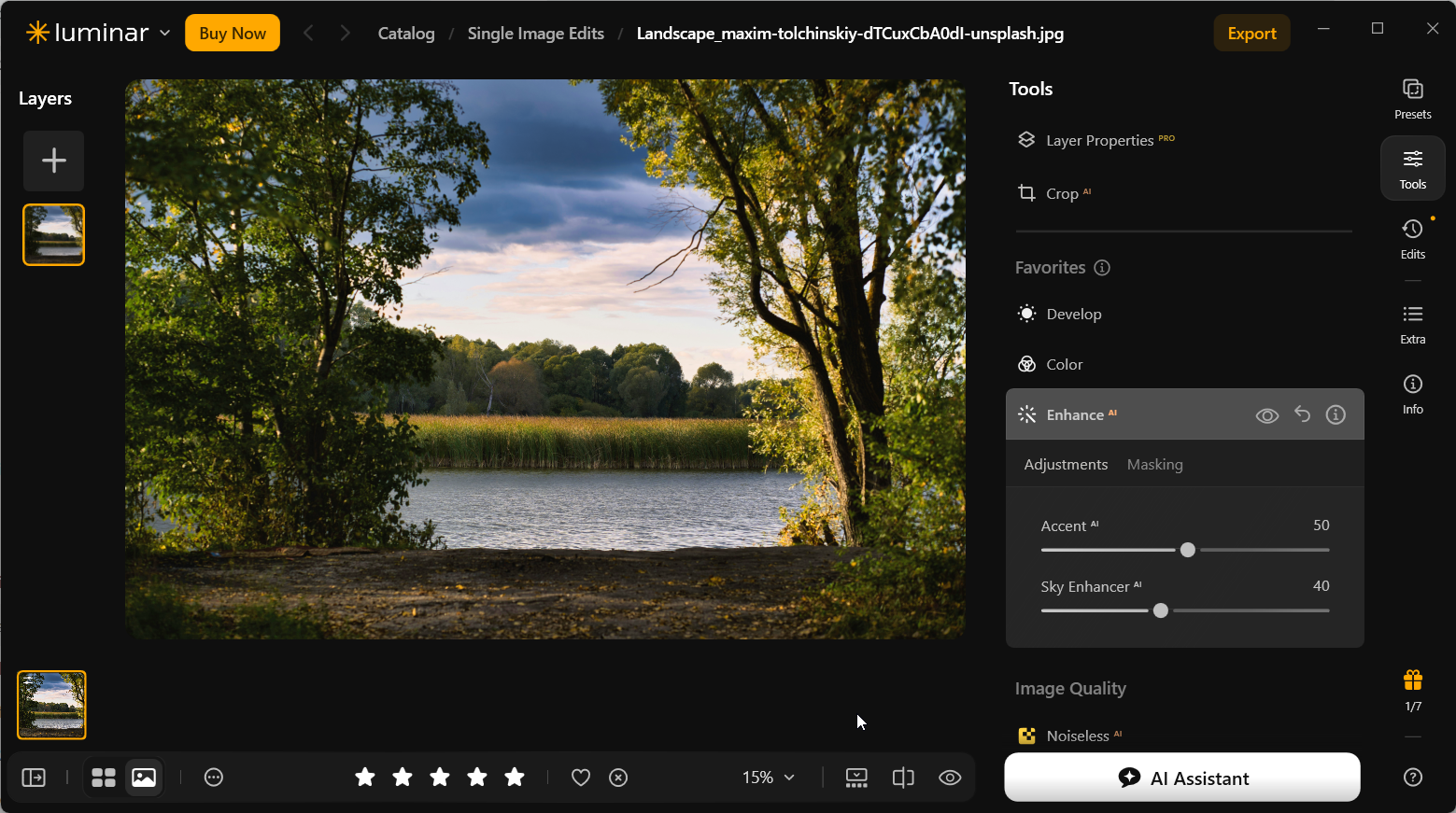The image size is (1456, 813).
Task: Open the Crop AI tool
Action: [x=1183, y=193]
